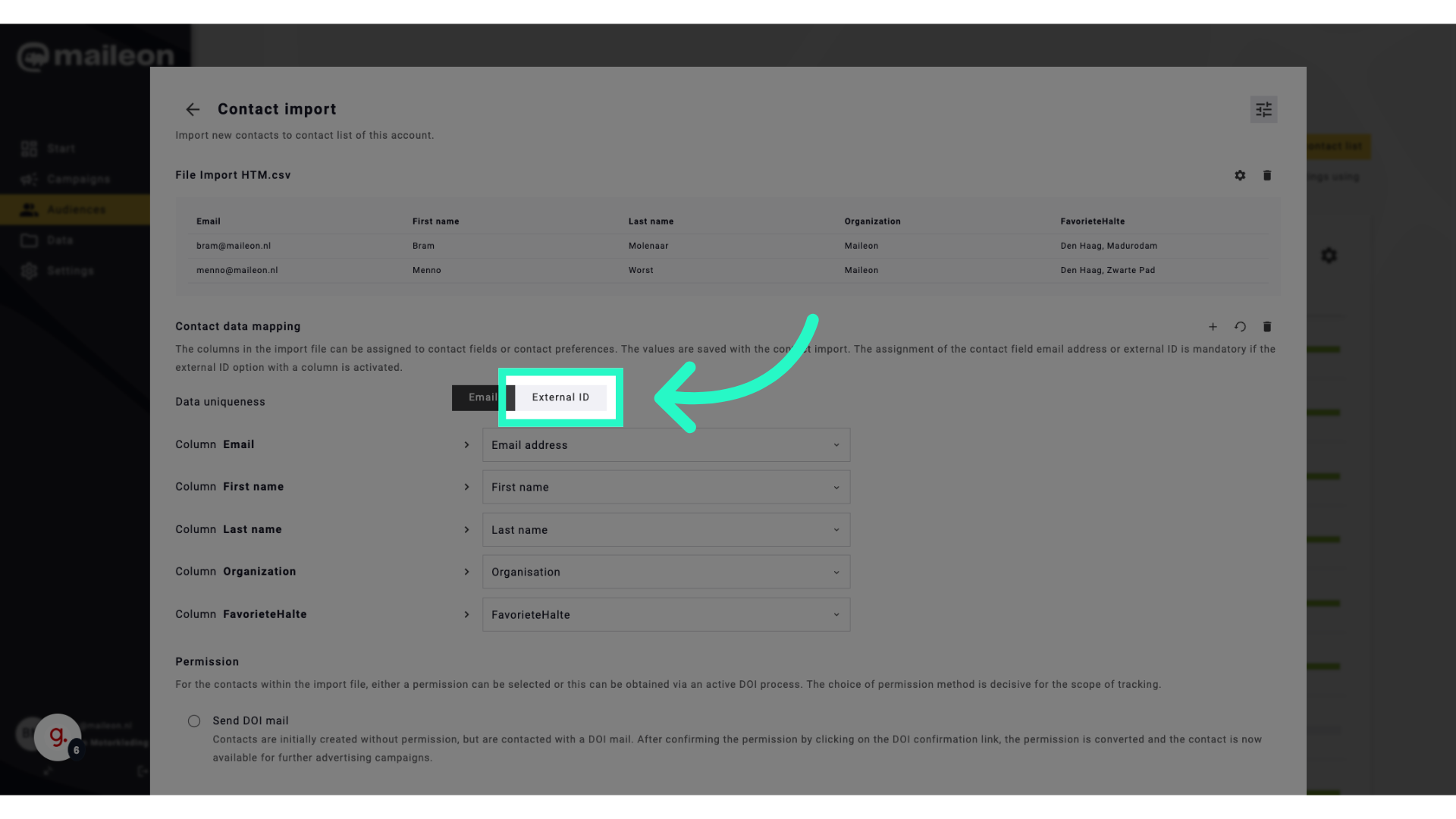The image size is (1456, 819).
Task: Click the Maileon logo
Action: [96, 56]
